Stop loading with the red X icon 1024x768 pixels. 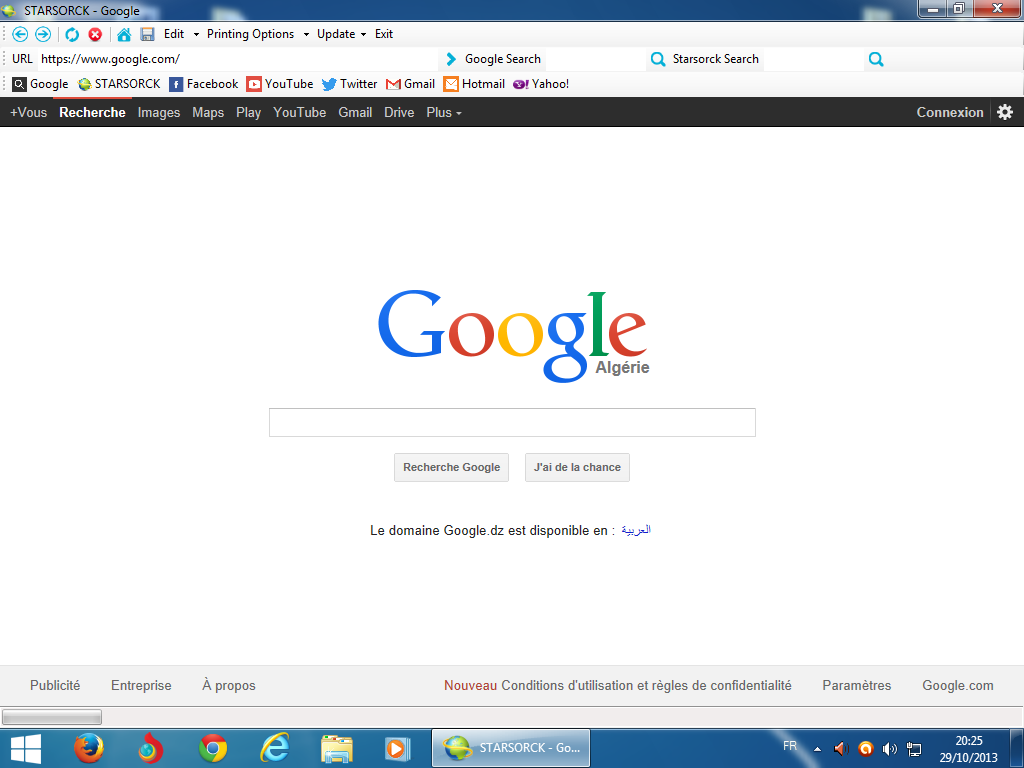95,34
